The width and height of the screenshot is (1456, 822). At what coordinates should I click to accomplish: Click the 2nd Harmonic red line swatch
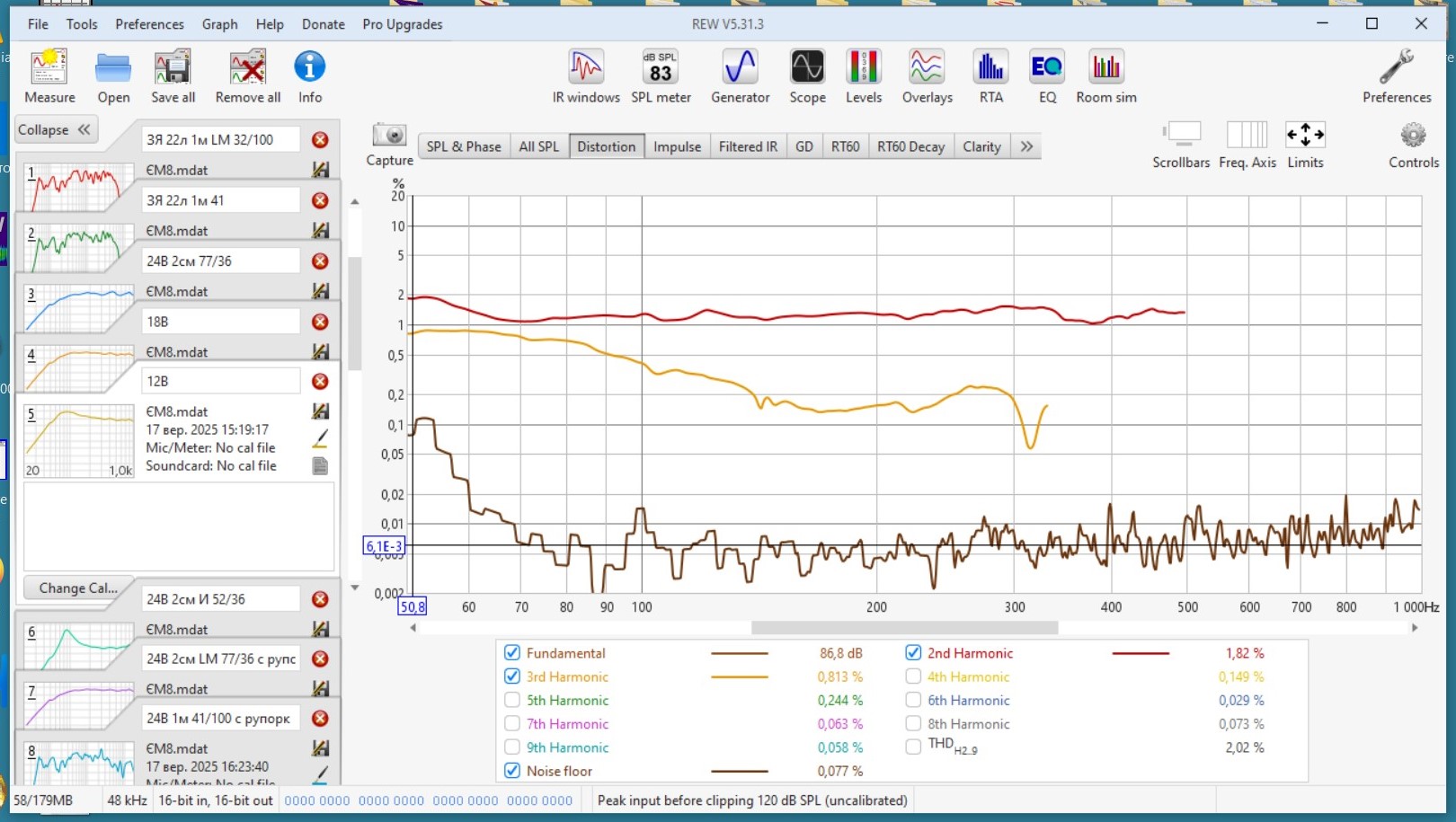1141,653
